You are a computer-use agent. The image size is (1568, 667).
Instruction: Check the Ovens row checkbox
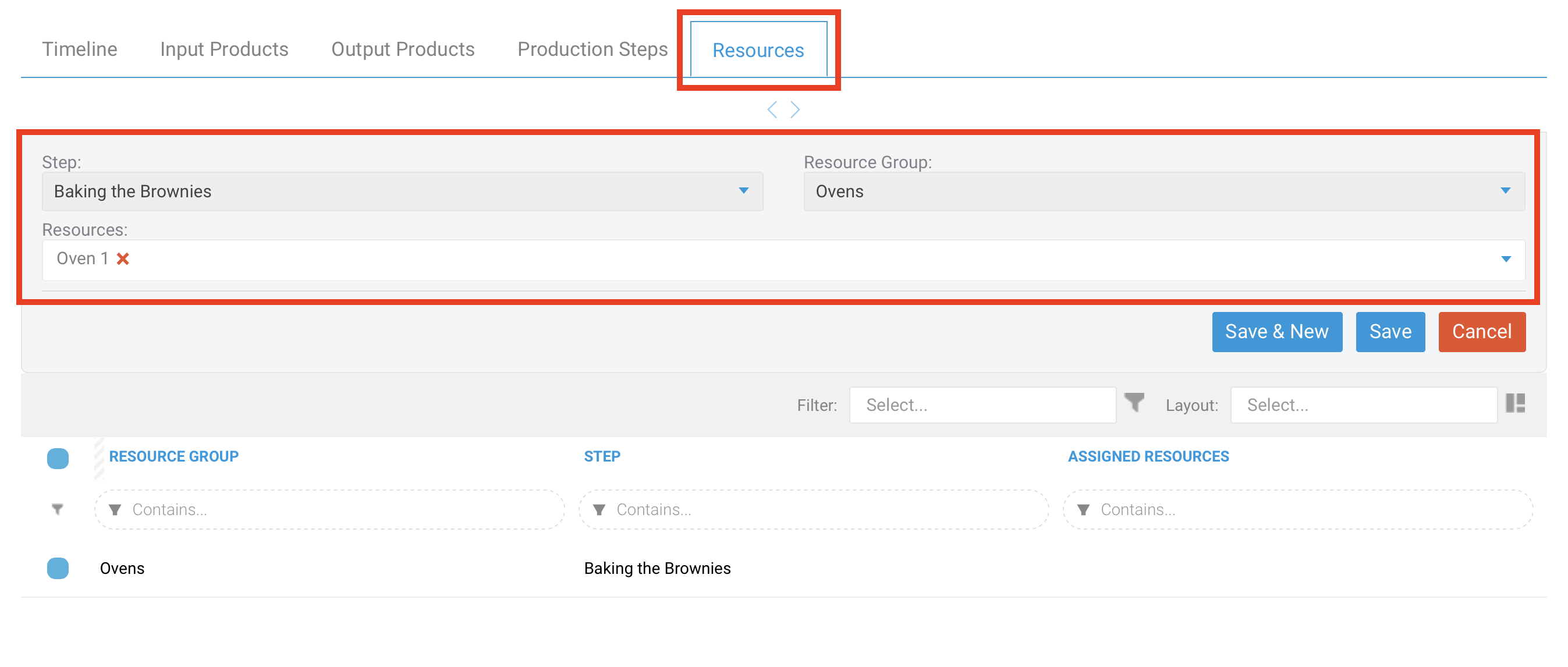[x=58, y=569]
